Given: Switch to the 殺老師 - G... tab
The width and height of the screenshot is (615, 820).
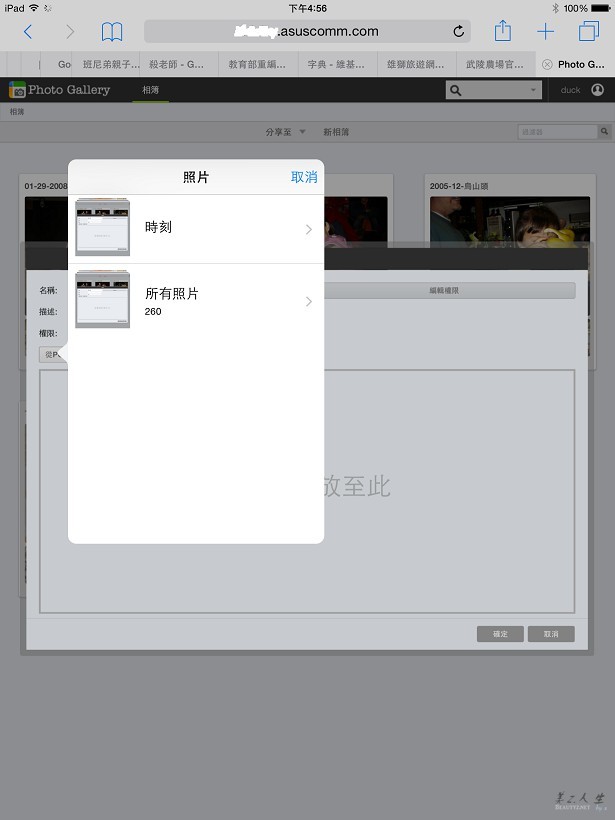Looking at the screenshot, I should [179, 64].
